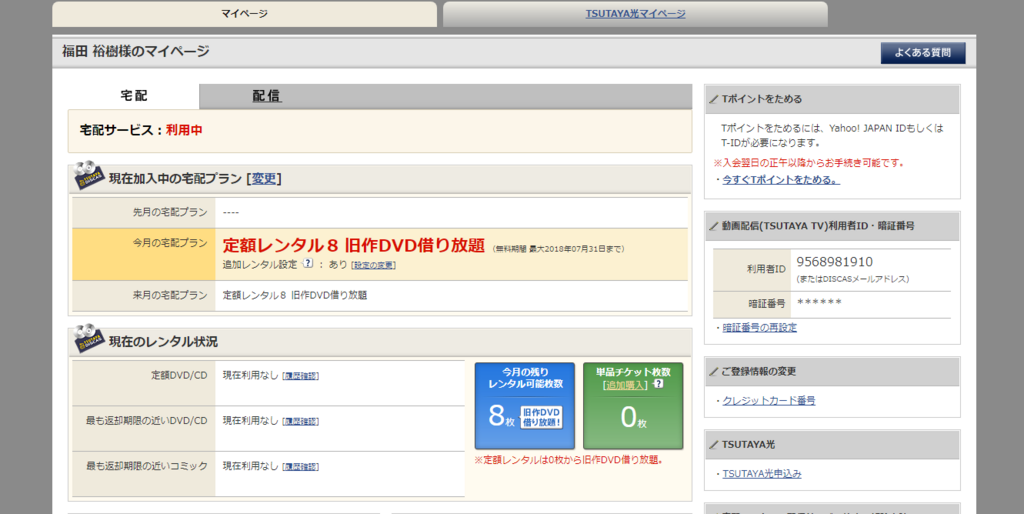This screenshot has height=514, width=1024.
Task: Open 履歴確認 link for 最も返却期限の近いDVD/CD
Action: pyautogui.click(x=300, y=422)
